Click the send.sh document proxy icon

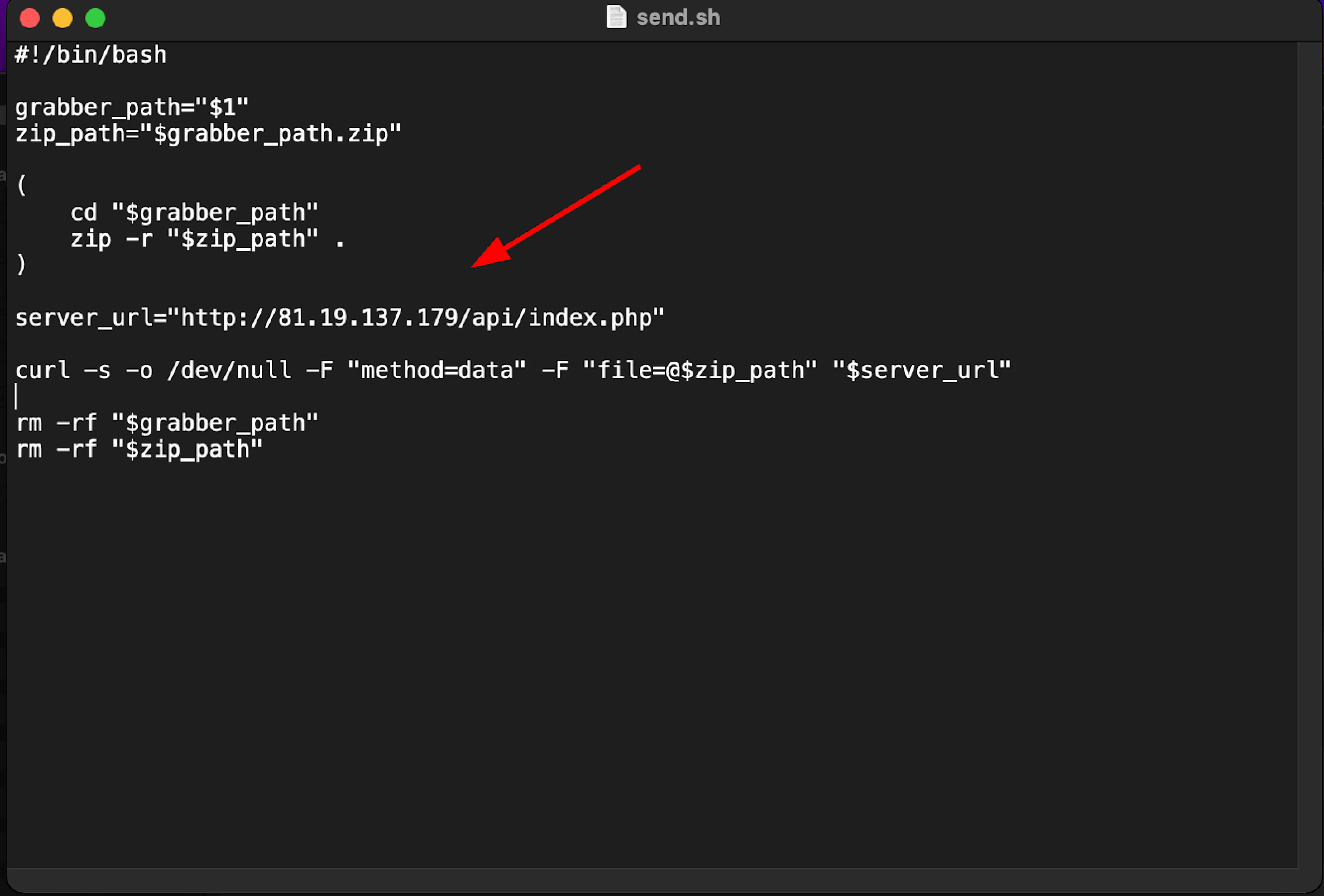coord(616,17)
